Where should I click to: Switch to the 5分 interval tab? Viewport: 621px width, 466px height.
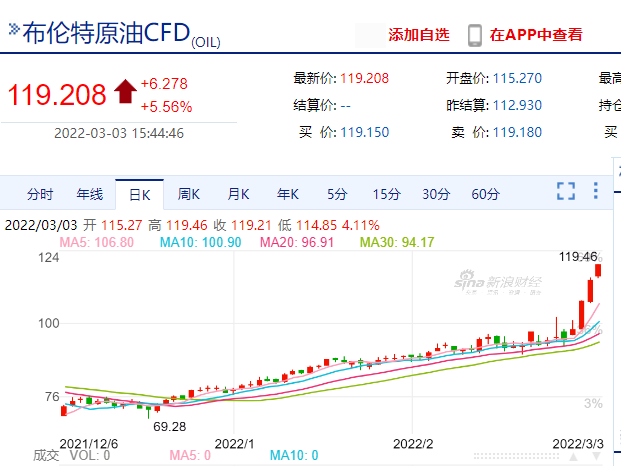(x=337, y=194)
